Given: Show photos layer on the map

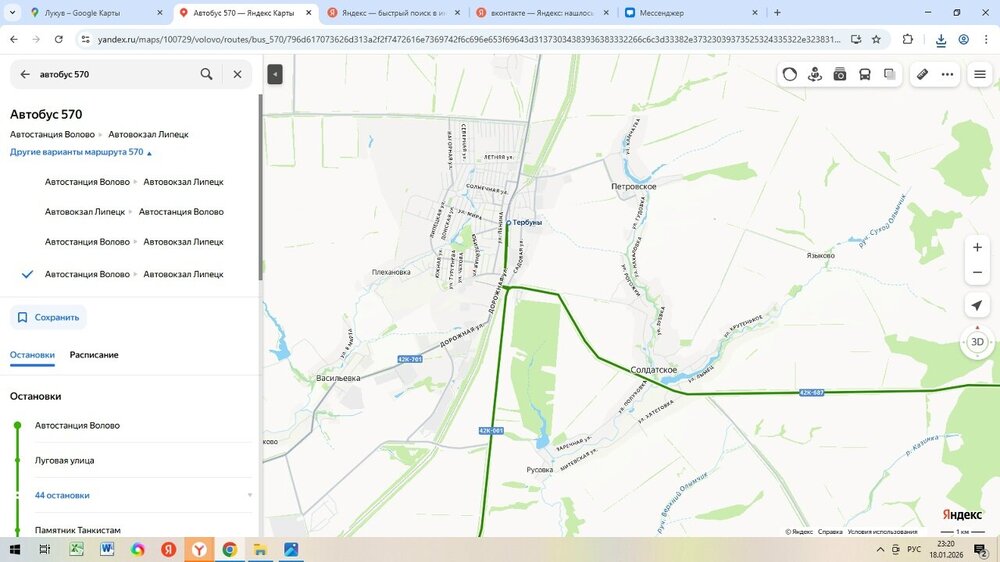Looking at the screenshot, I should 840,74.
